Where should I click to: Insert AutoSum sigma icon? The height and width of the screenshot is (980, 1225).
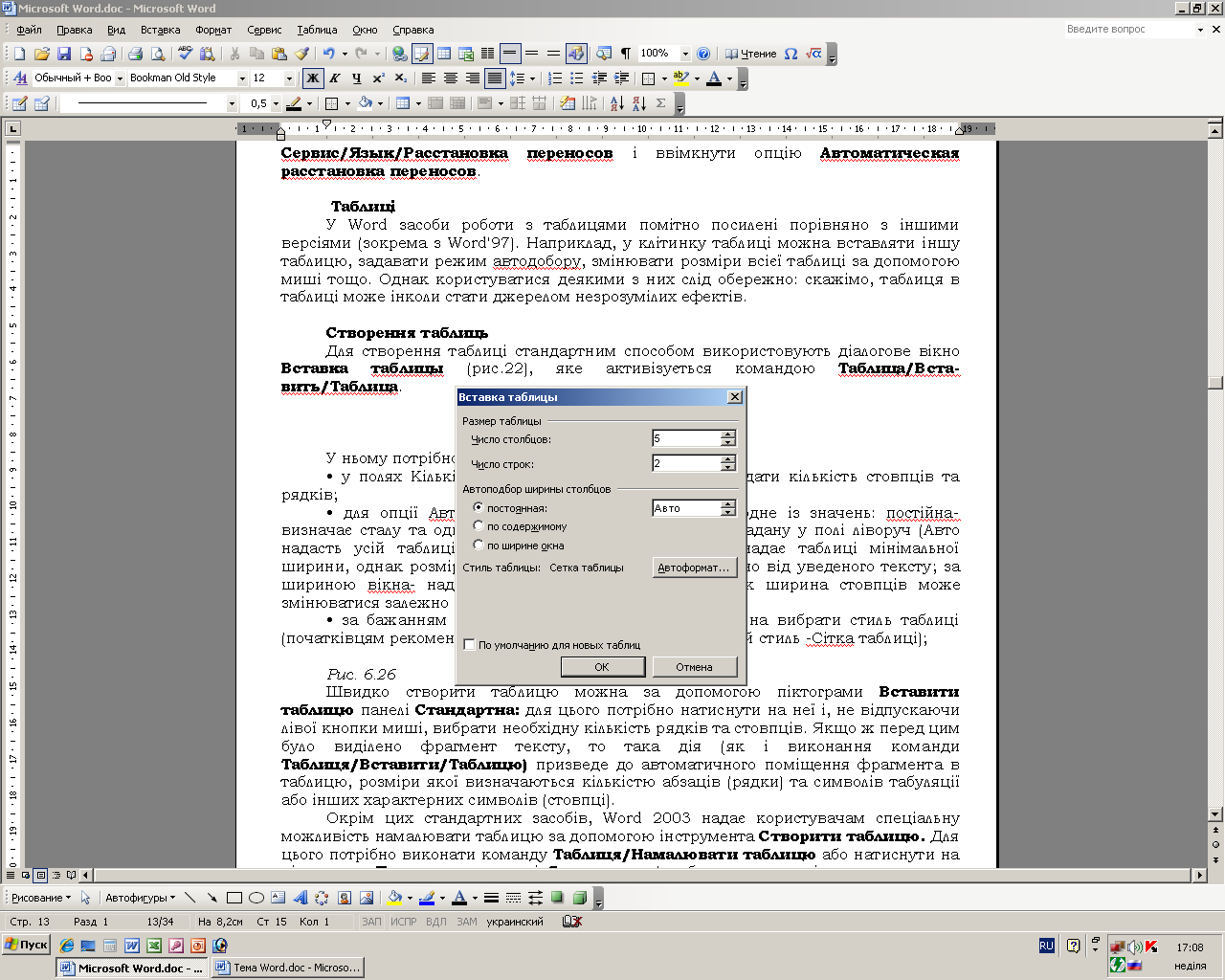(660, 103)
